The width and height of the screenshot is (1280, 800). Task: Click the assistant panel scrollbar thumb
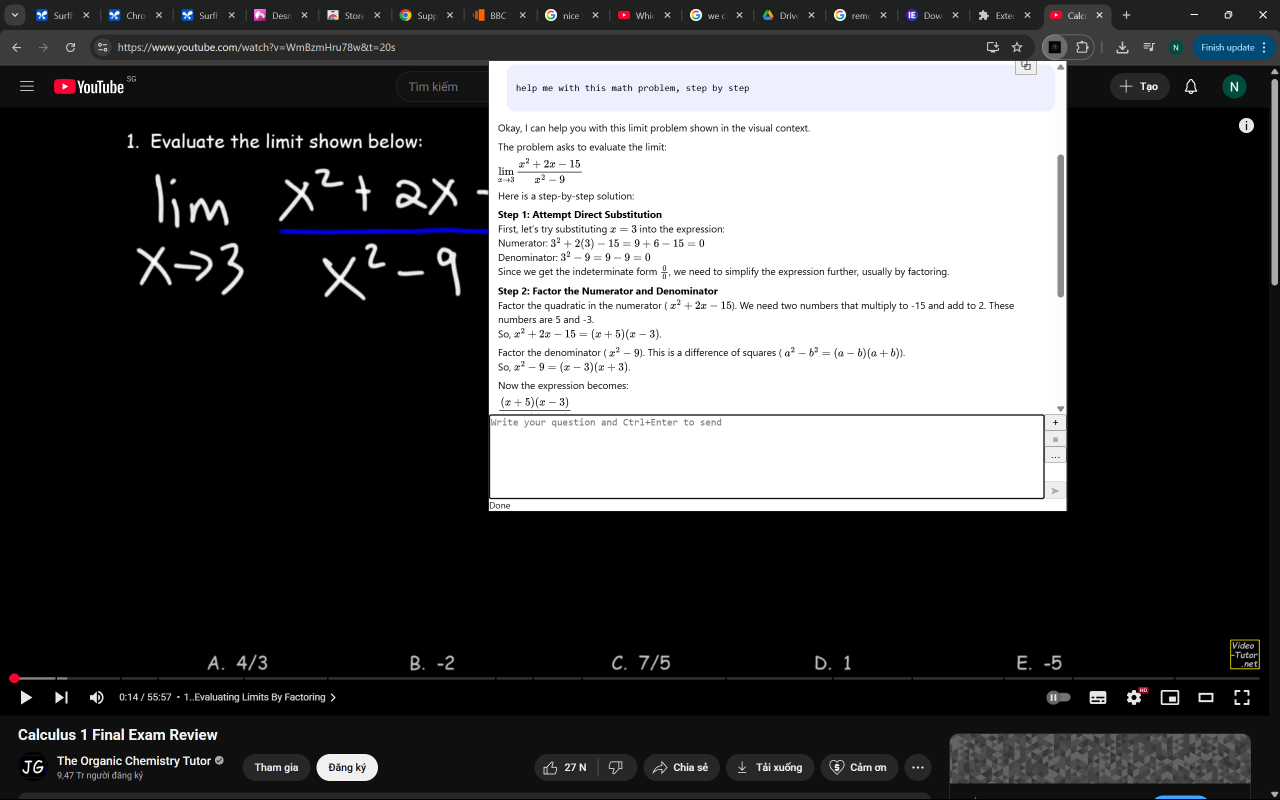(x=1061, y=225)
